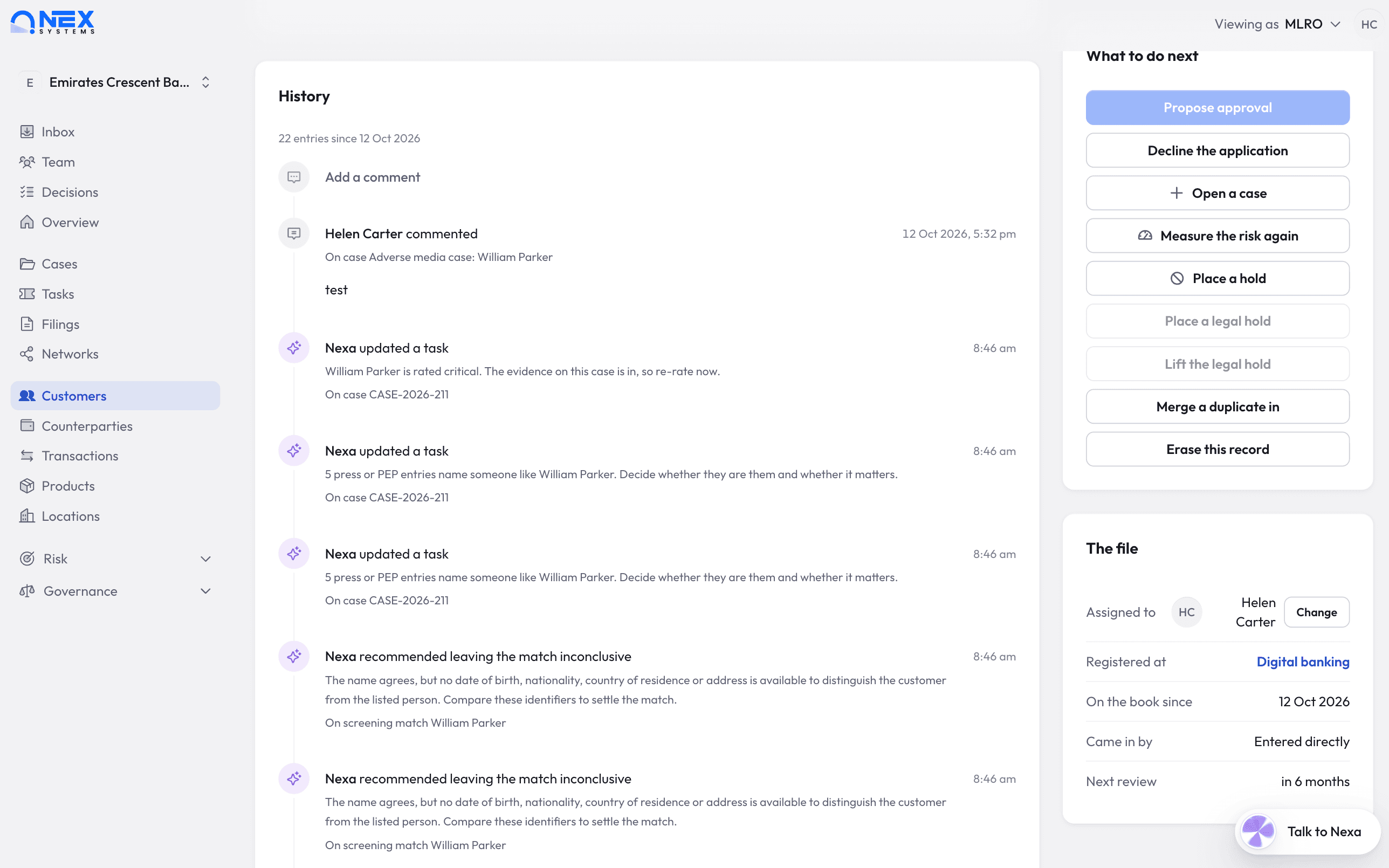
Task: Click the NEX Systems logo
Action: pos(52,23)
